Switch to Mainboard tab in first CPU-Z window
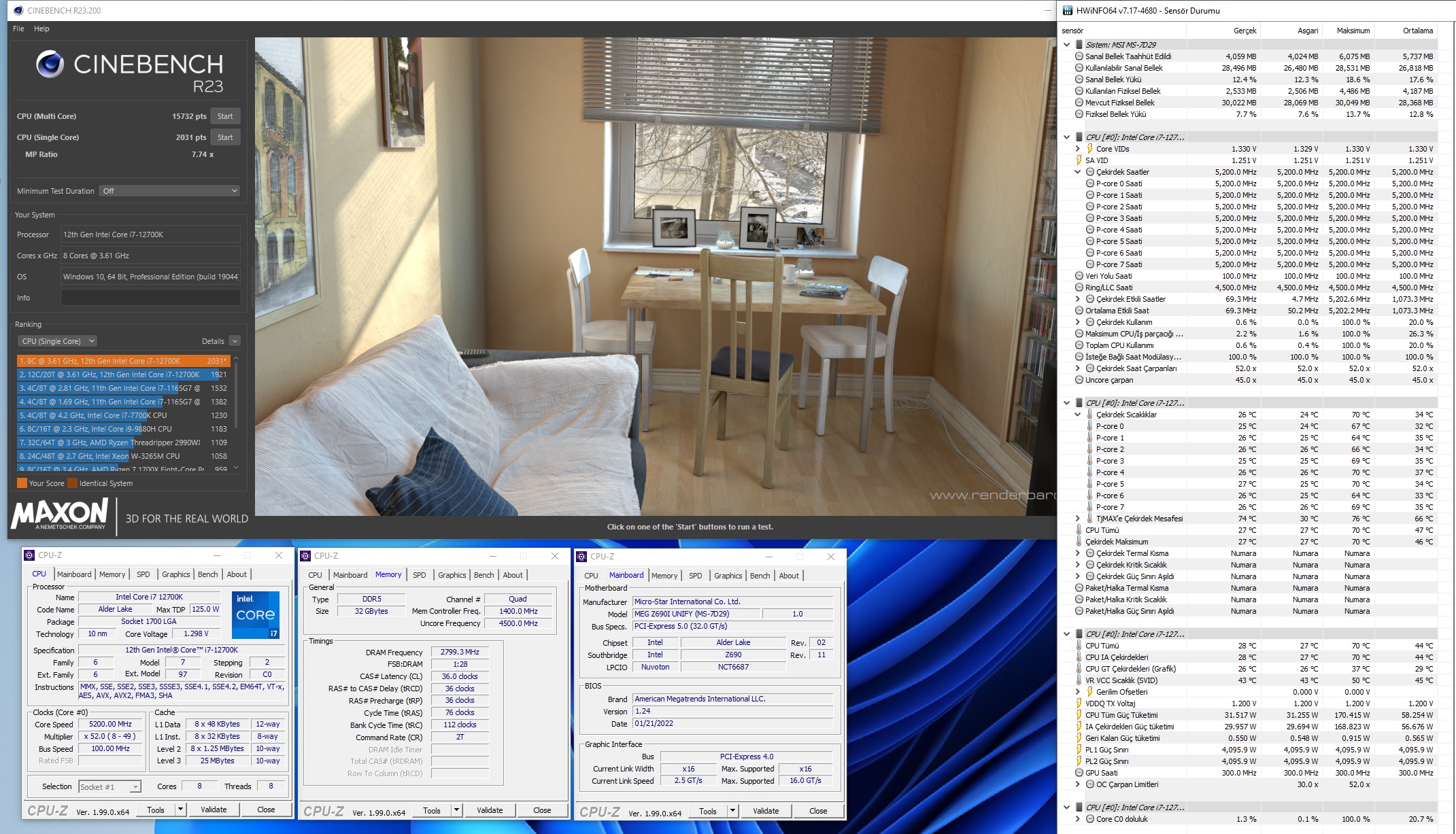The width and height of the screenshot is (1456, 834). [74, 574]
